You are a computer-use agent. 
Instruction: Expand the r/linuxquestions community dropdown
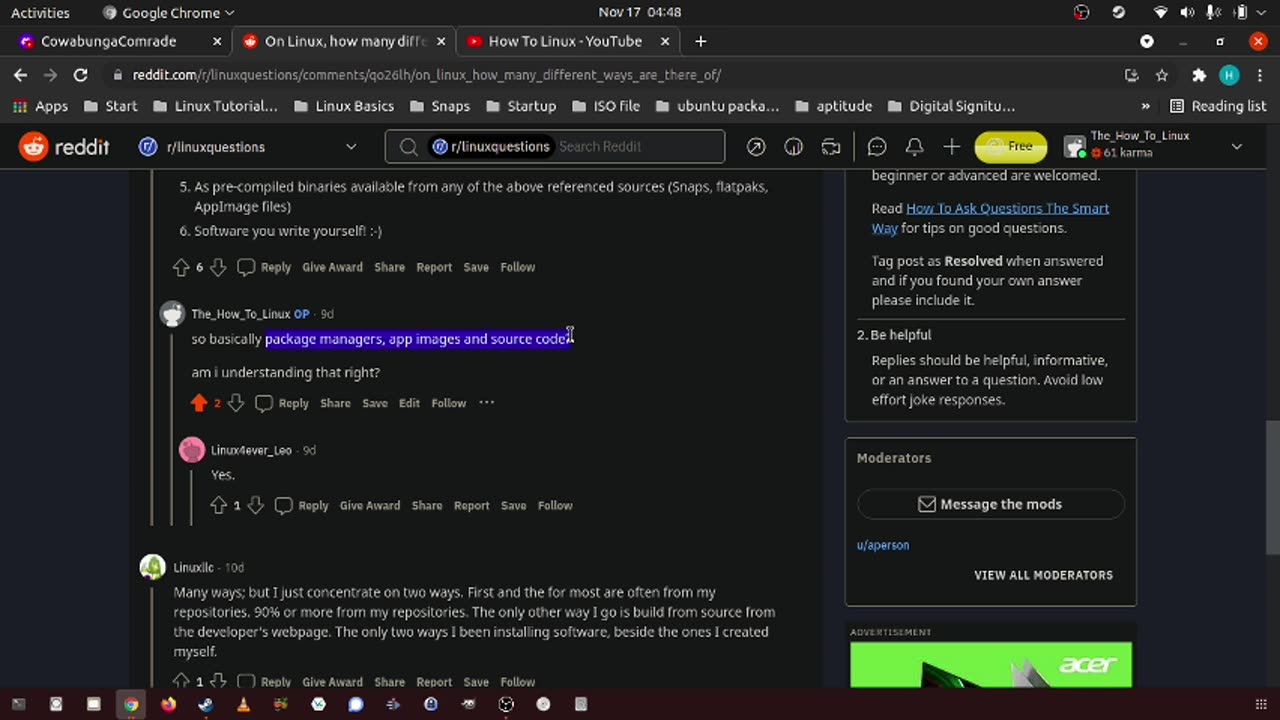[351, 147]
